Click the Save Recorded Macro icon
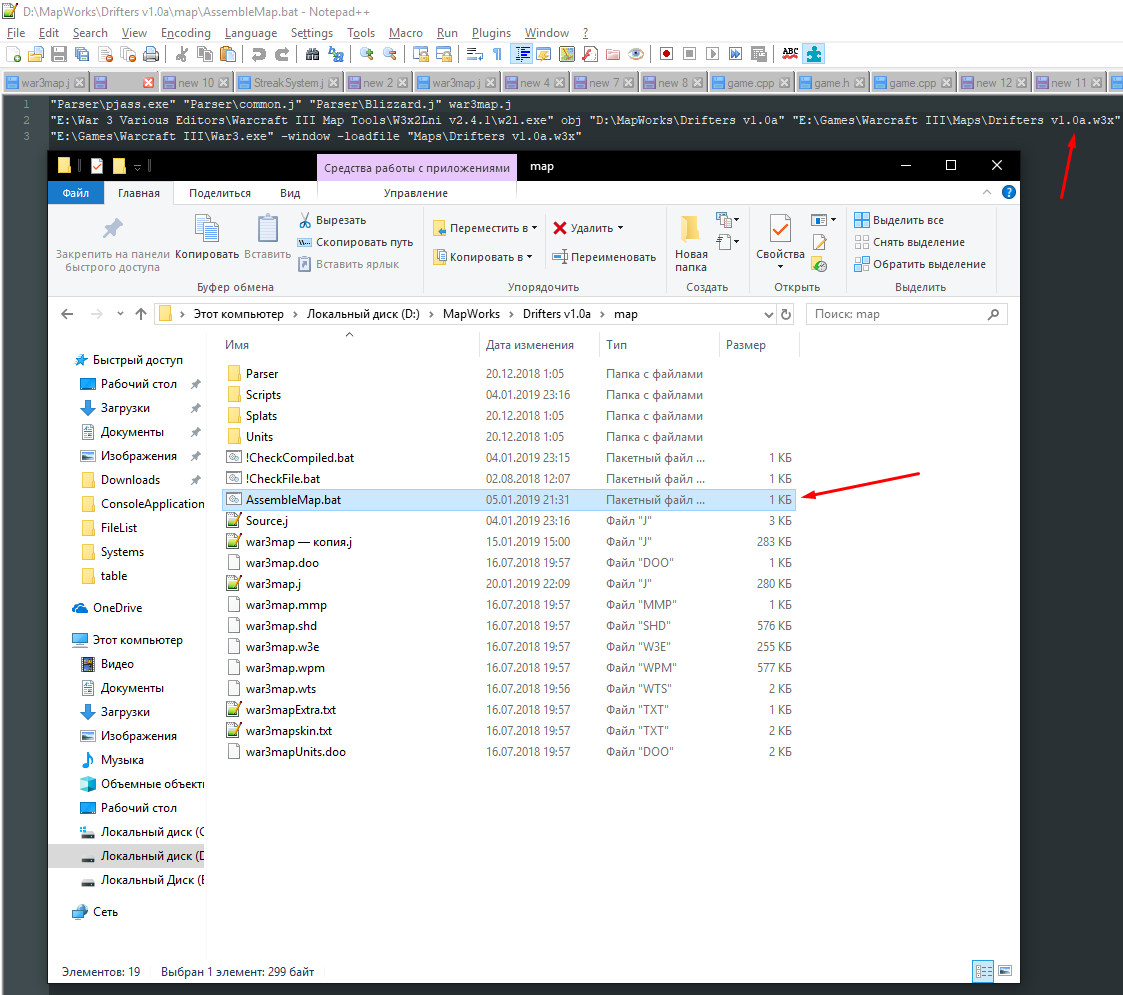 [758, 54]
